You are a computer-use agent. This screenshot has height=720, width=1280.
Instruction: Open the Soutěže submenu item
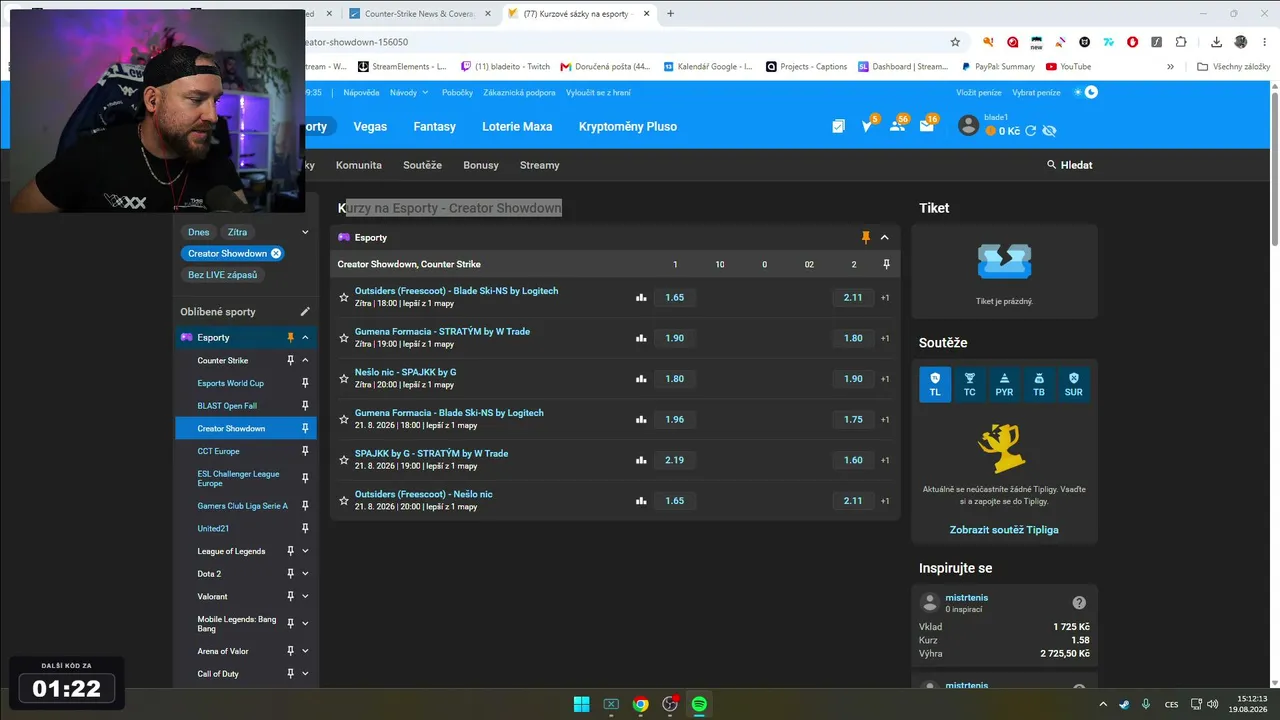coord(422,165)
